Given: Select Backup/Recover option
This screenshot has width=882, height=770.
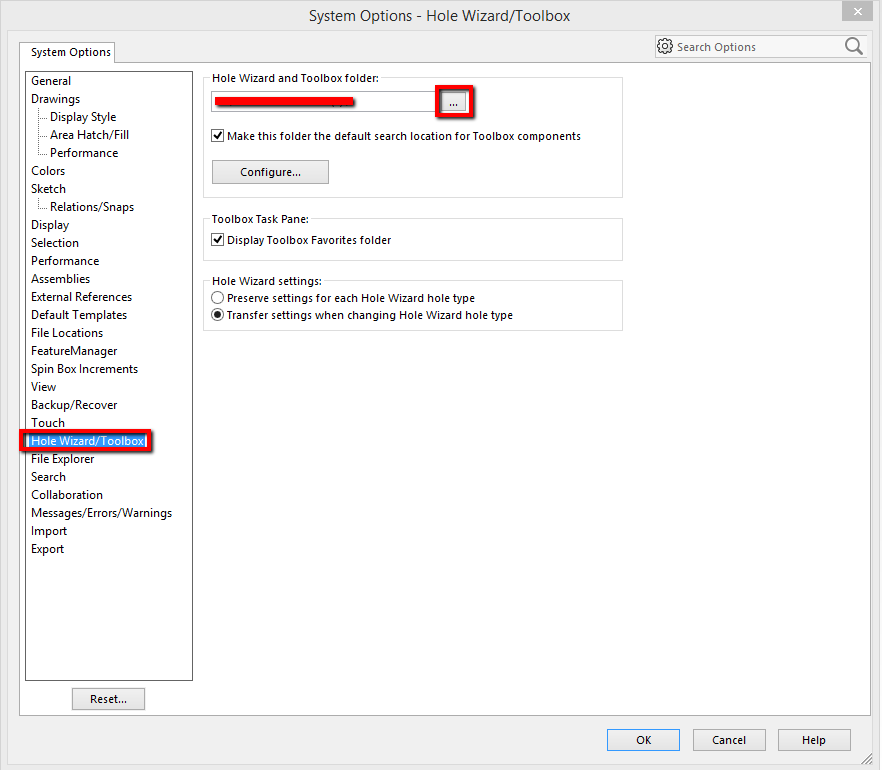Looking at the screenshot, I should pos(74,405).
